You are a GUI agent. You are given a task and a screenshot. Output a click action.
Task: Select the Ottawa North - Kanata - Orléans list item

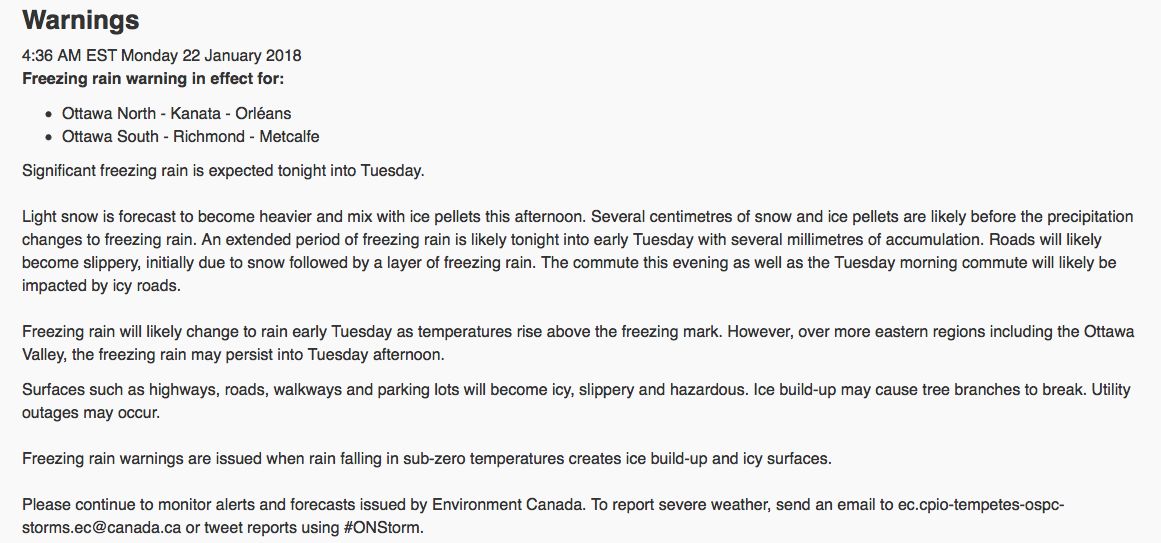tap(176, 114)
